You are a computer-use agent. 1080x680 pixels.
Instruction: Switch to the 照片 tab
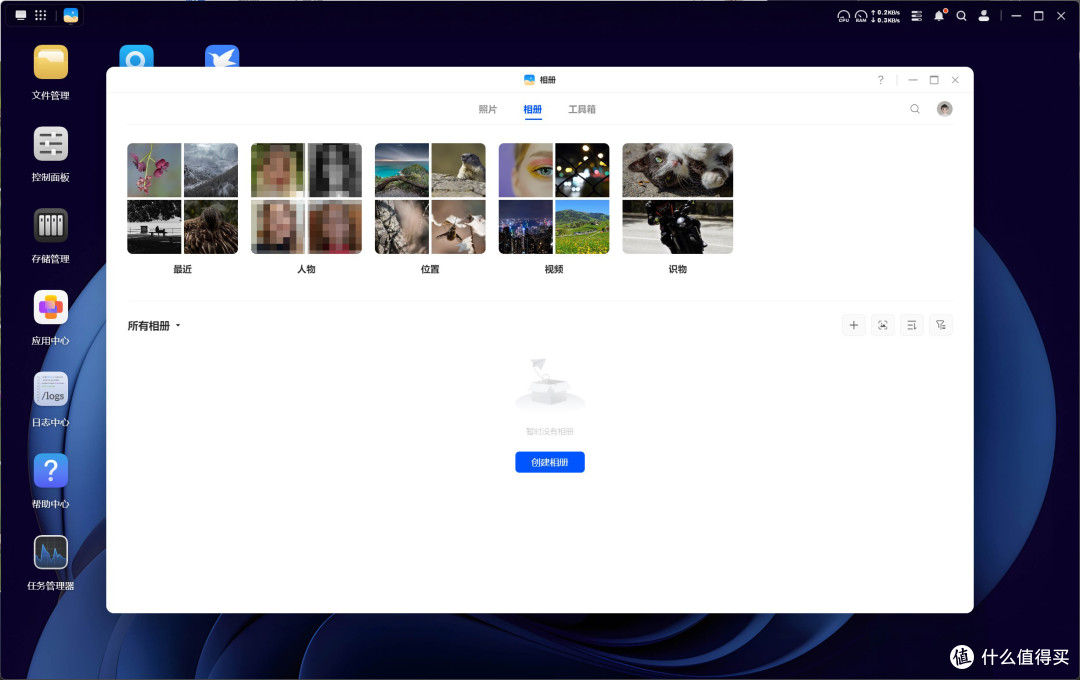coord(488,110)
